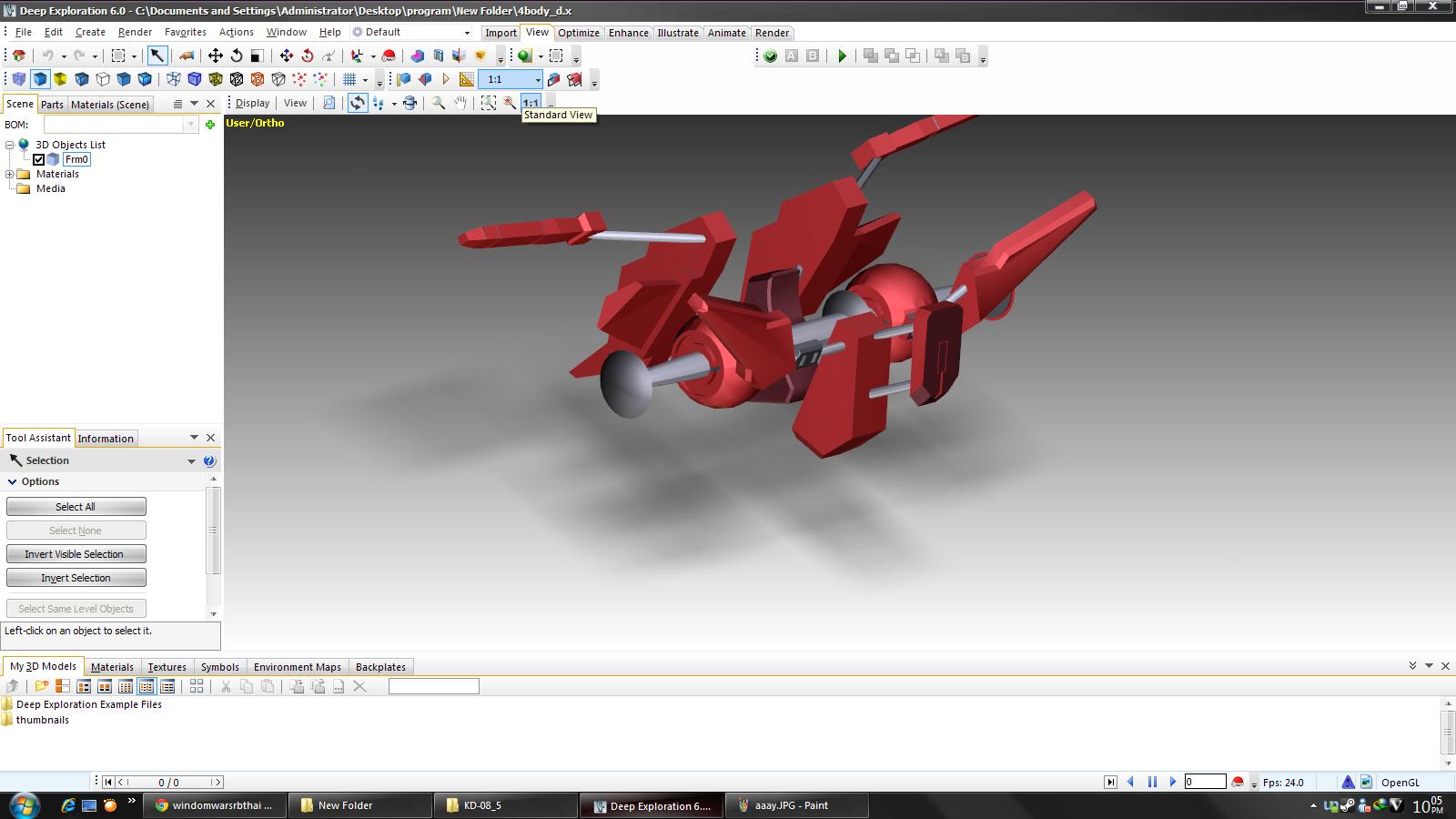The image size is (1456, 819).
Task: Switch library to details list view
Action: 167,686
